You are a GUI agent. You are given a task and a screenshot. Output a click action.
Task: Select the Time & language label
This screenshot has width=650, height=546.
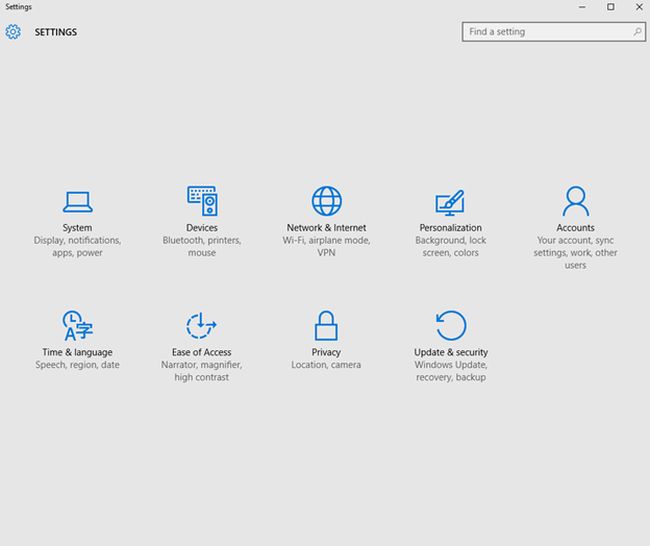pyautogui.click(x=78, y=352)
